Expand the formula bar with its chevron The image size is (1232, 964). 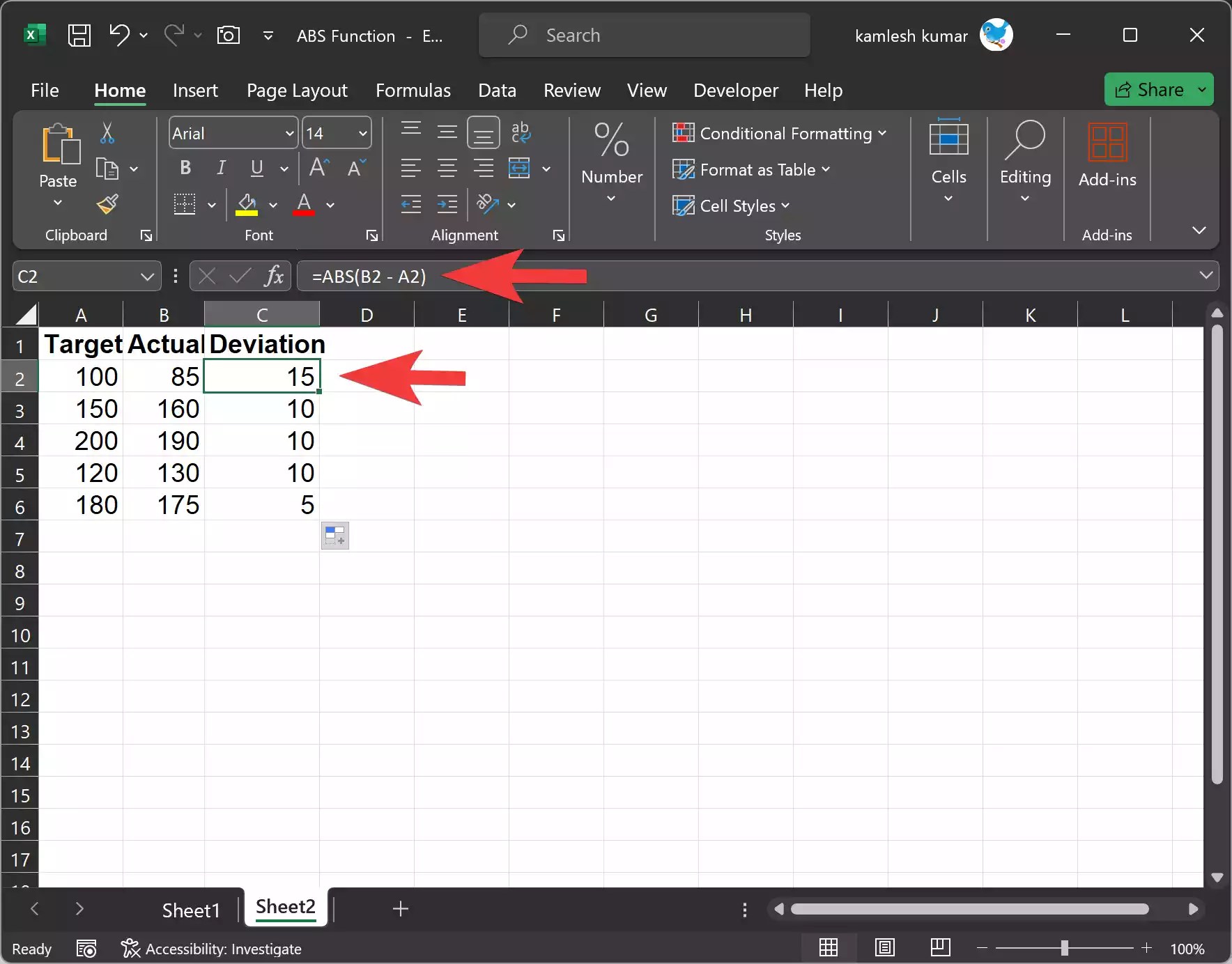click(x=1207, y=275)
